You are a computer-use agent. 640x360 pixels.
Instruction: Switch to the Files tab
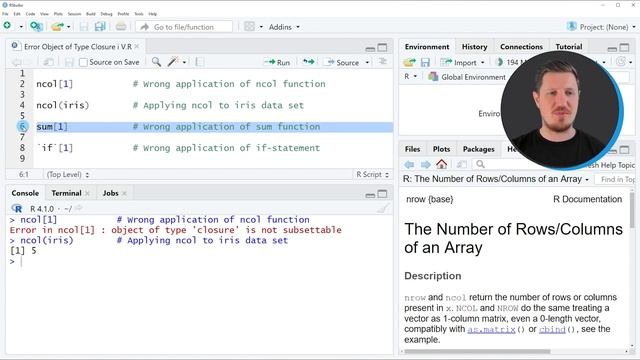point(412,149)
